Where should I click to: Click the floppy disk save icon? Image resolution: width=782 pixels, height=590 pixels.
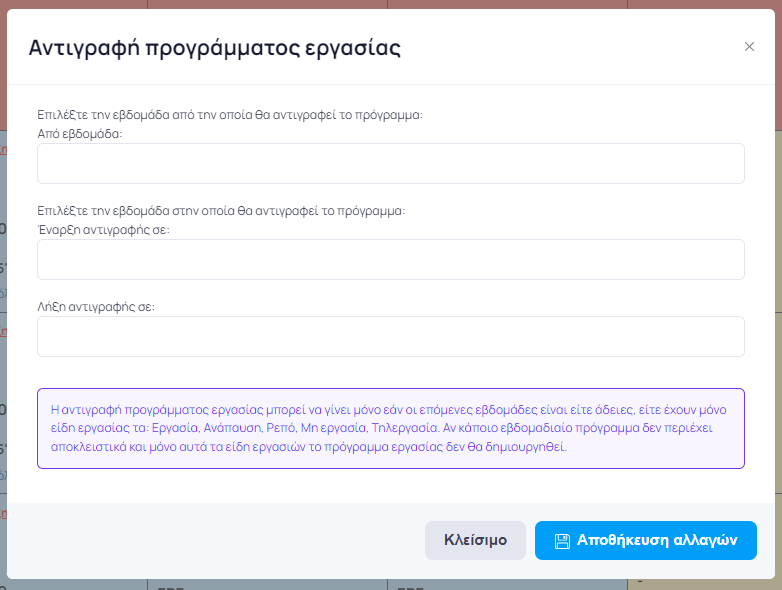coord(562,541)
